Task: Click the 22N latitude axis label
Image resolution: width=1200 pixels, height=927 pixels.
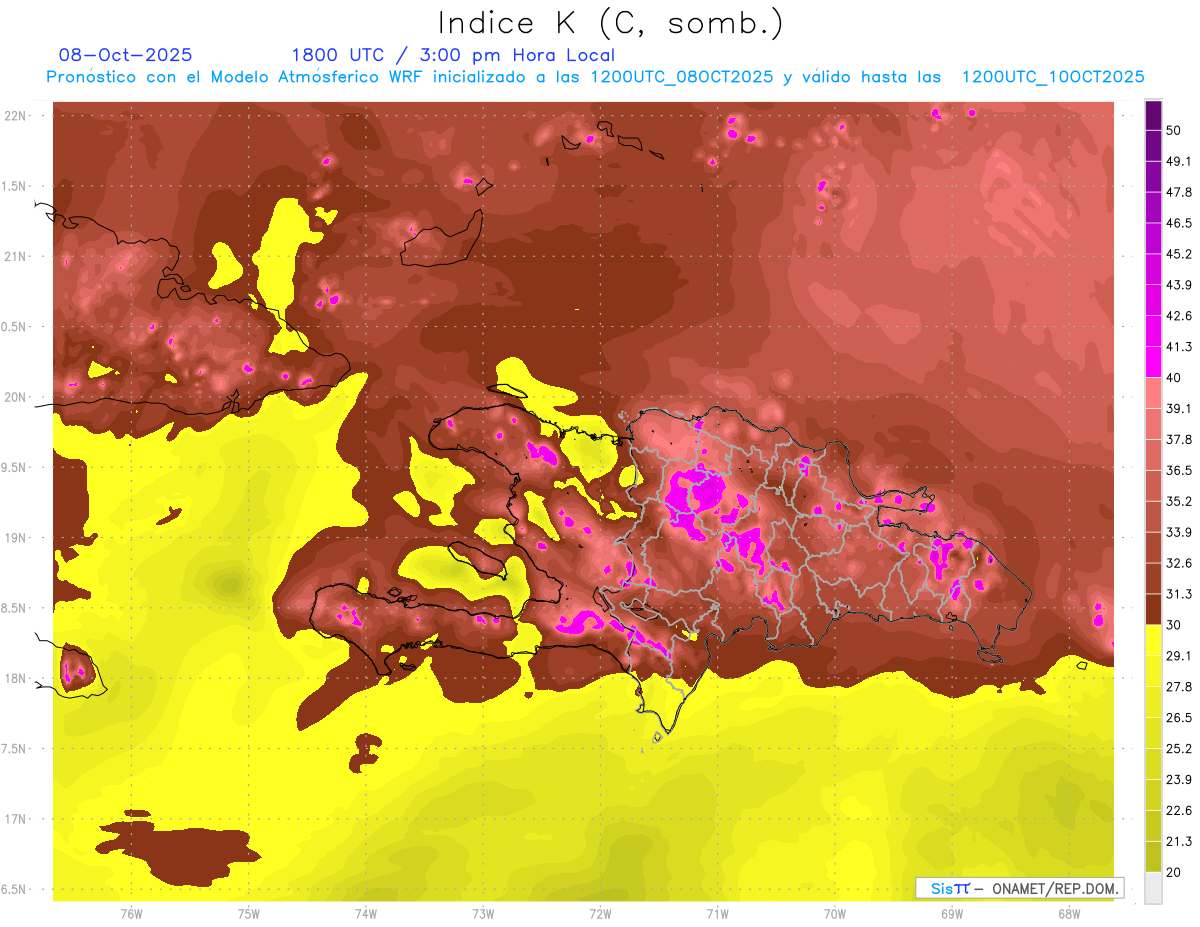Action: pyautogui.click(x=16, y=116)
